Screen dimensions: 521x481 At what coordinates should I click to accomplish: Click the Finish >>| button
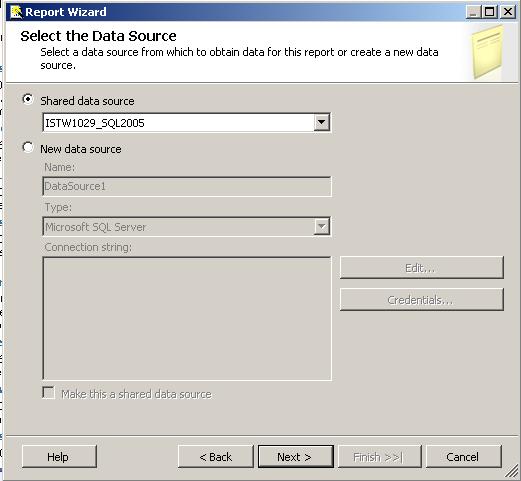380,457
